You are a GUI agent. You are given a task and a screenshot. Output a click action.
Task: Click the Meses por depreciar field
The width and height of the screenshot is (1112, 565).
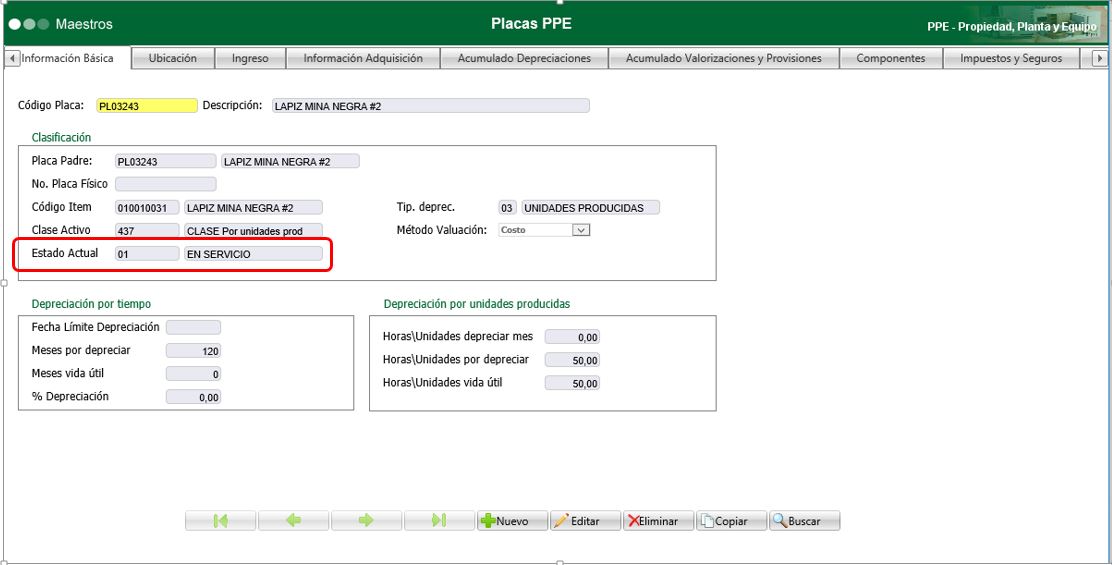click(x=193, y=351)
